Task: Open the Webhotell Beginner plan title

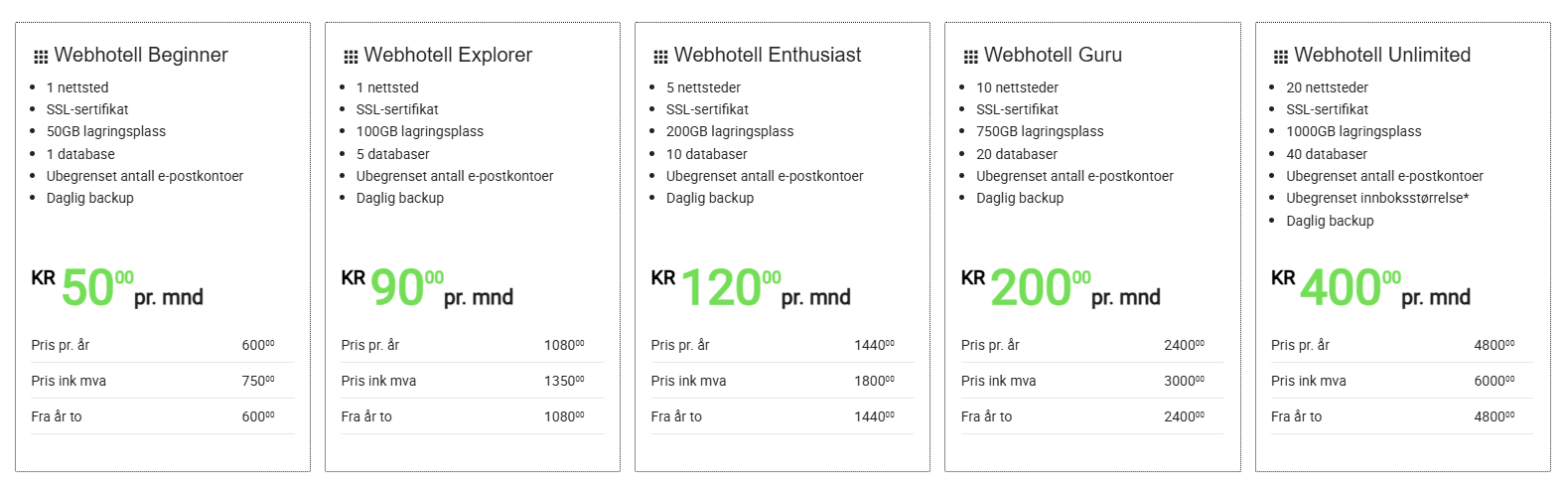Action: 141,55
